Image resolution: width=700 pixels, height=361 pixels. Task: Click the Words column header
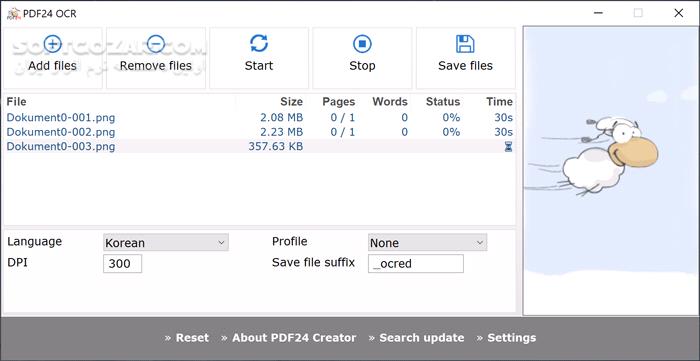pos(390,102)
